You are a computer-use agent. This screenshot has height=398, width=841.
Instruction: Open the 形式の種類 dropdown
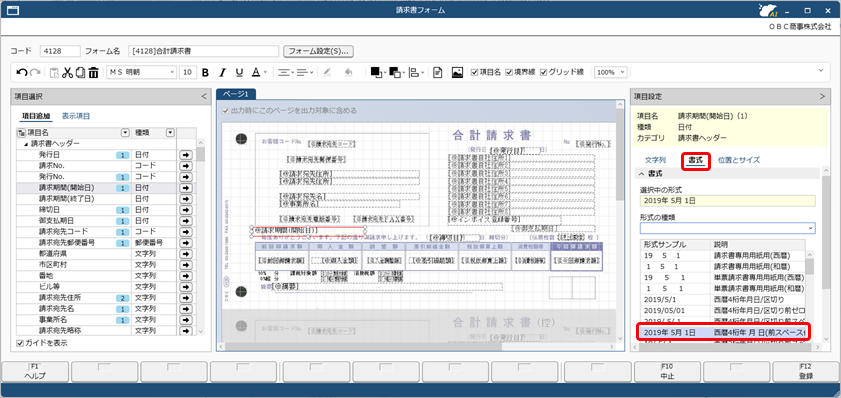coord(810,228)
